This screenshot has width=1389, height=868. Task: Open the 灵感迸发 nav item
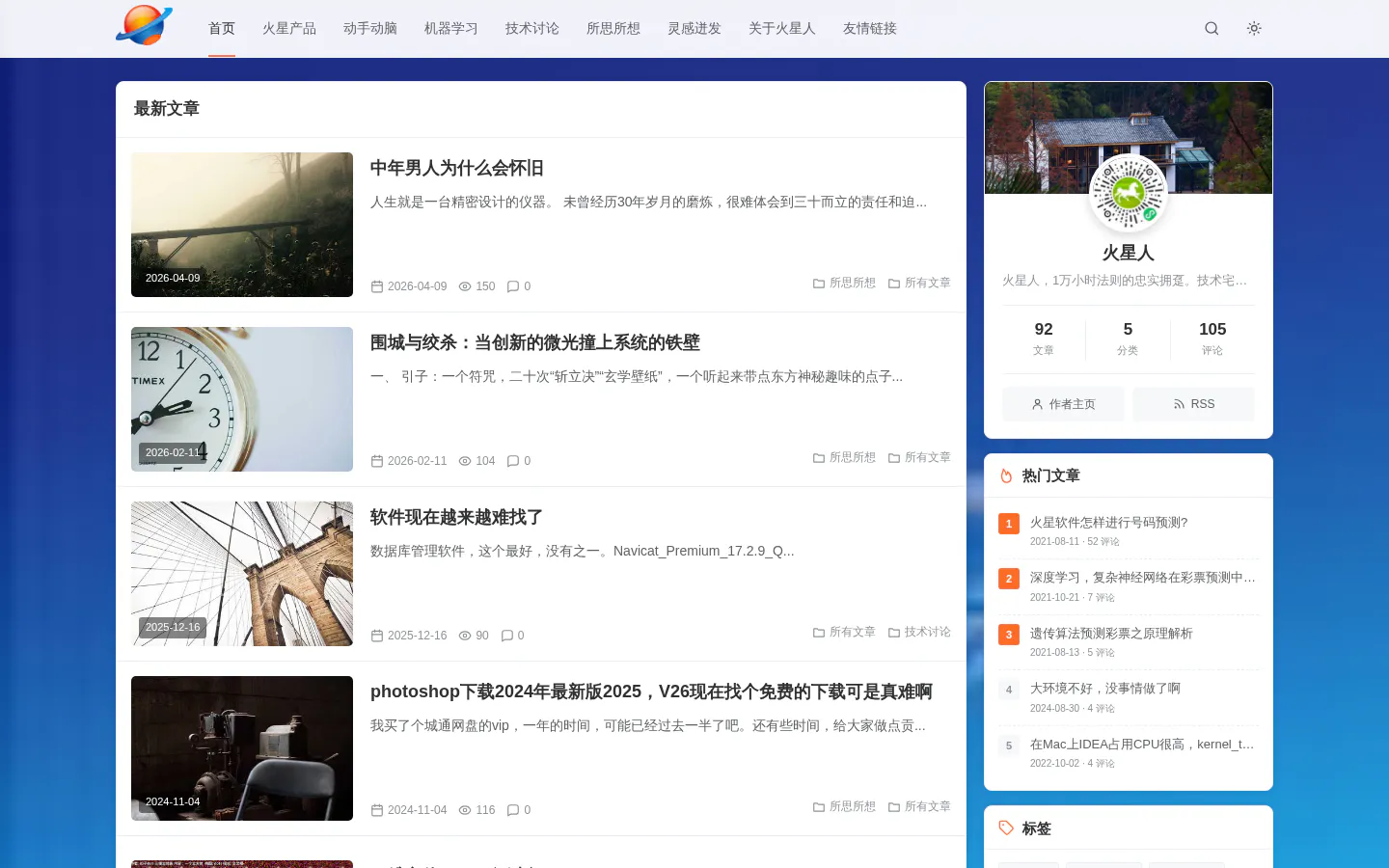[694, 28]
